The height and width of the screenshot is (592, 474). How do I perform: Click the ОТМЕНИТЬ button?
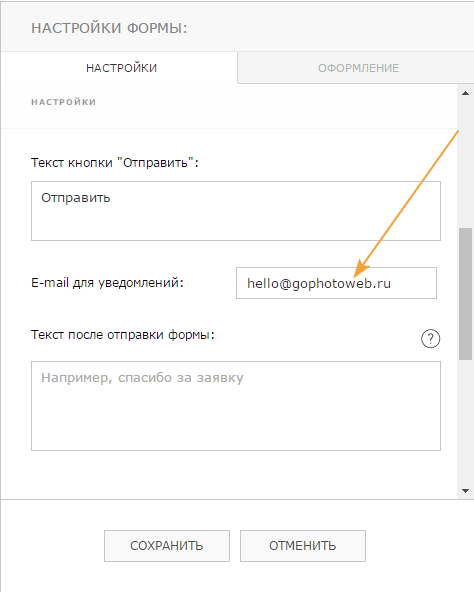click(x=303, y=546)
